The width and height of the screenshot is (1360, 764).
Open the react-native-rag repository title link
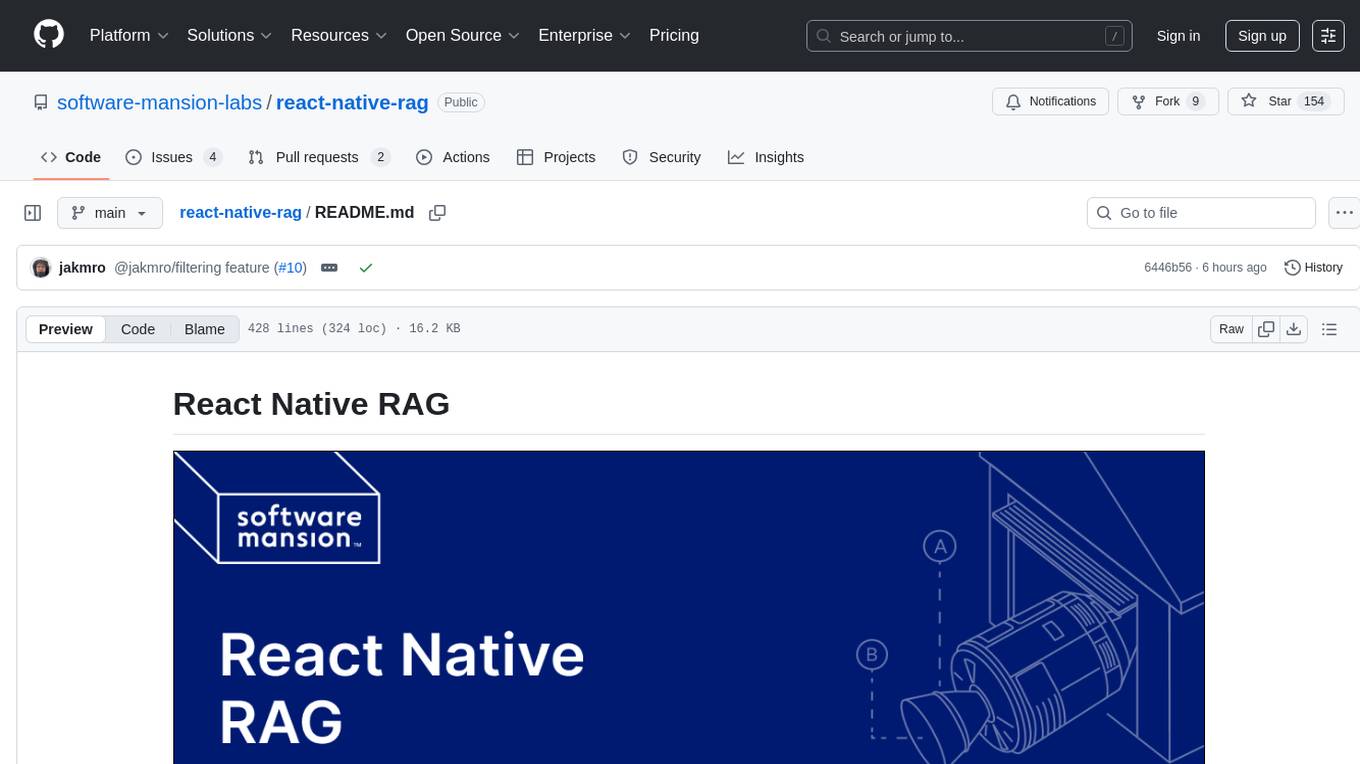pos(352,102)
